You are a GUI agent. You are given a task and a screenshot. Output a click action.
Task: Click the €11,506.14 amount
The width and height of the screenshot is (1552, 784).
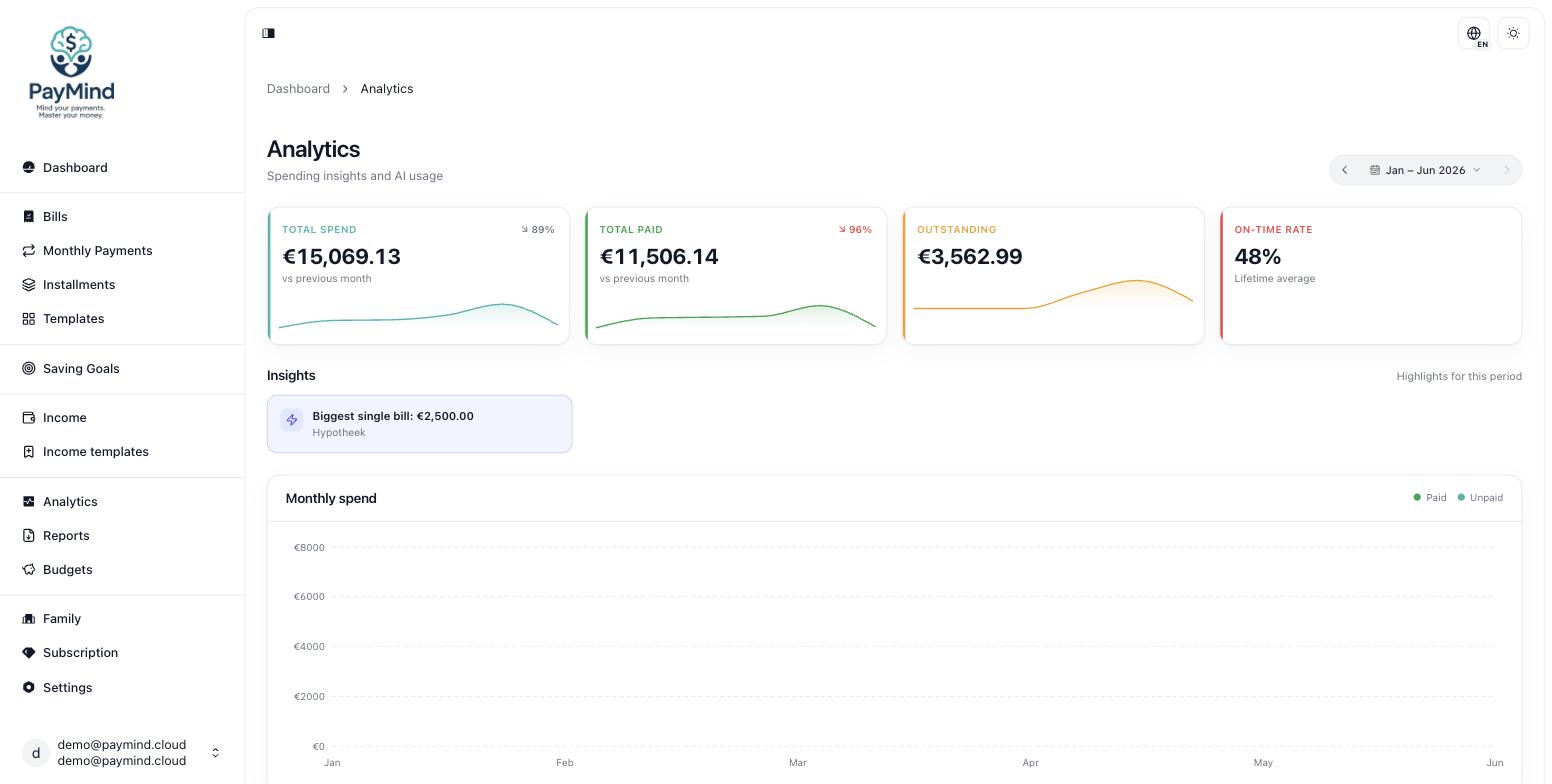(x=659, y=257)
